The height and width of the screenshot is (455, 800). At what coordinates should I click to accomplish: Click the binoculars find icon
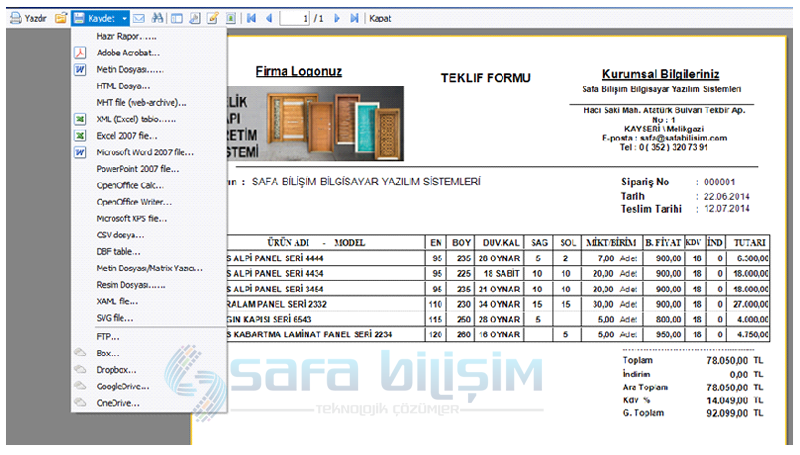point(158,18)
